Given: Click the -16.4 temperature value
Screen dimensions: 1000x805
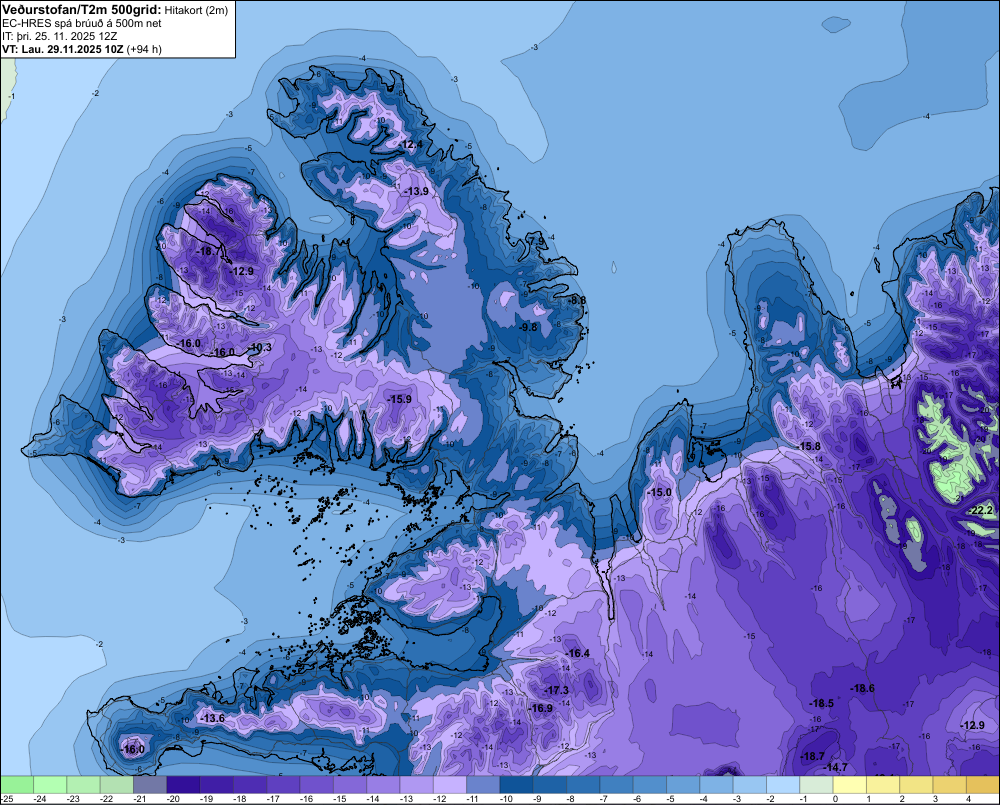Looking at the screenshot, I should click(x=578, y=653).
